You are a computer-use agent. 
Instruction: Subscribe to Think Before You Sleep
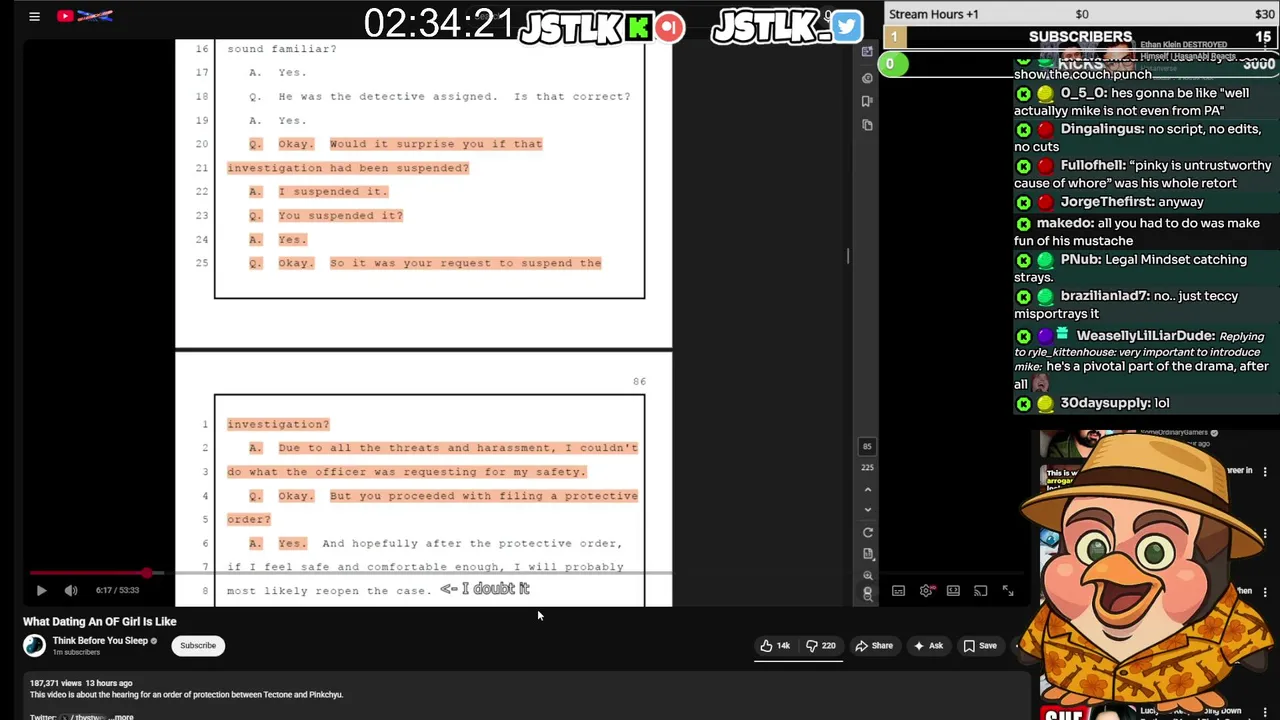(198, 645)
